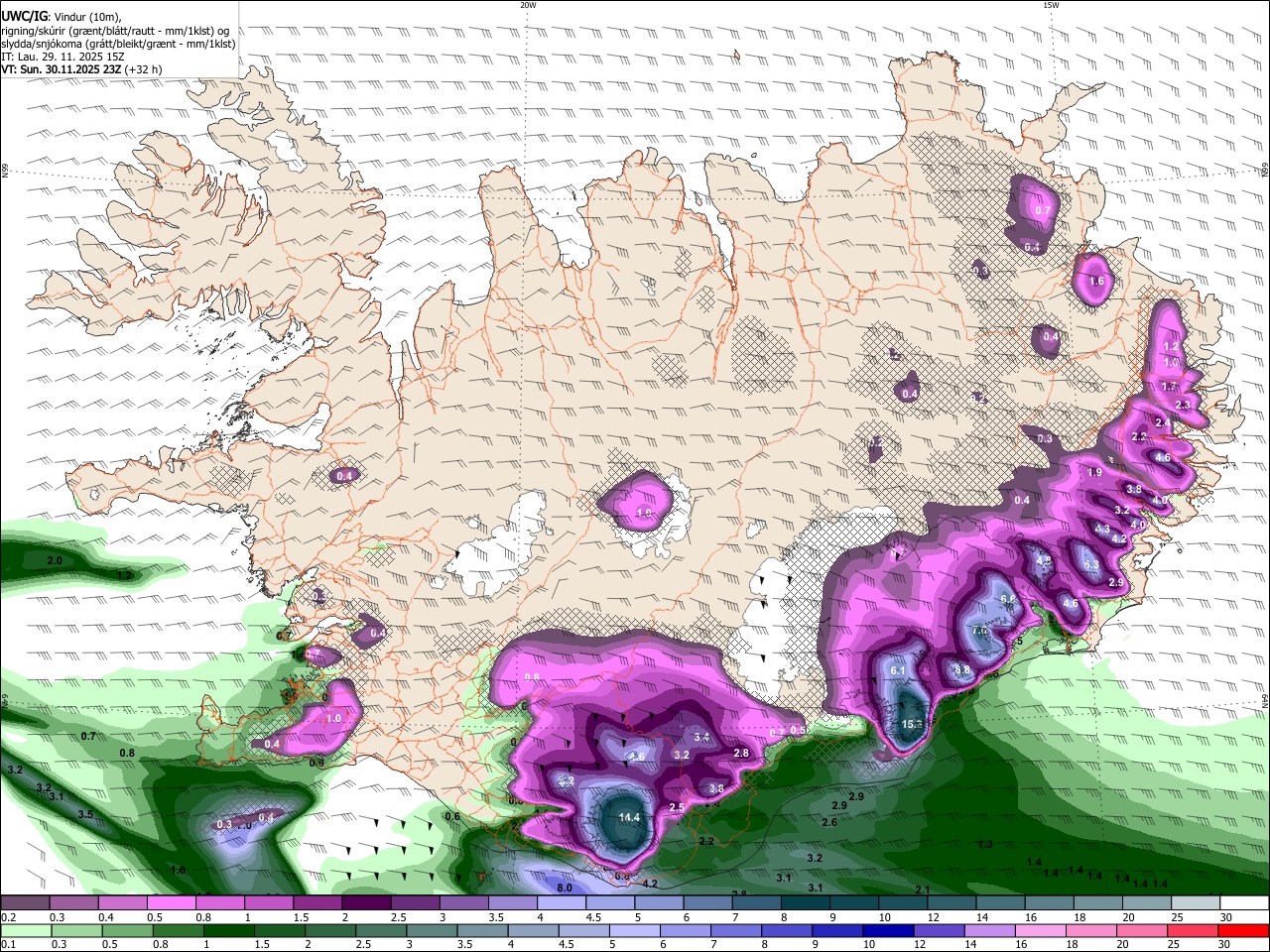Click pale gray 25 swatch in upper legend row
The image size is (1270, 952).
[1196, 903]
